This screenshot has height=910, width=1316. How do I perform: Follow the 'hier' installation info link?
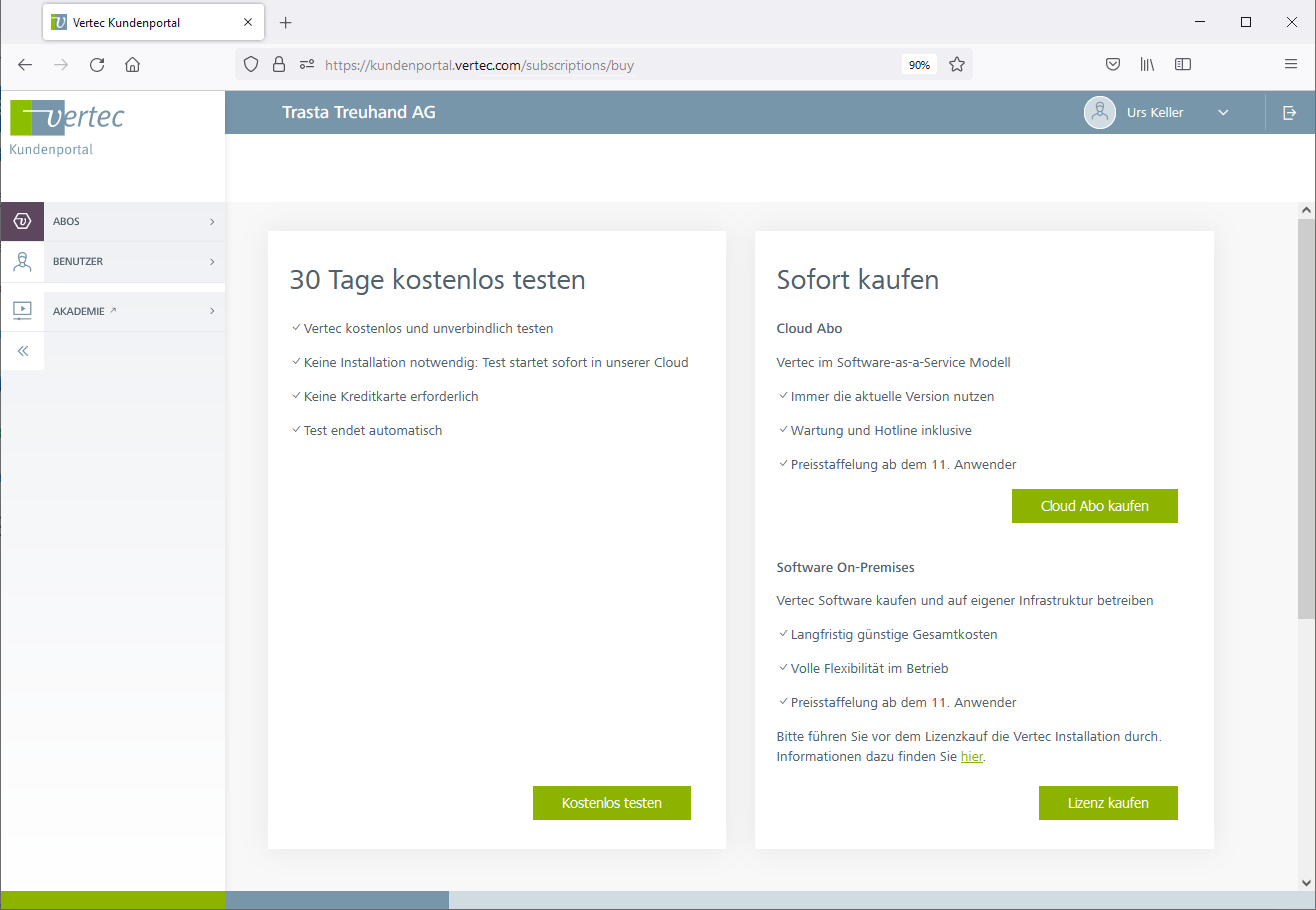coord(971,757)
